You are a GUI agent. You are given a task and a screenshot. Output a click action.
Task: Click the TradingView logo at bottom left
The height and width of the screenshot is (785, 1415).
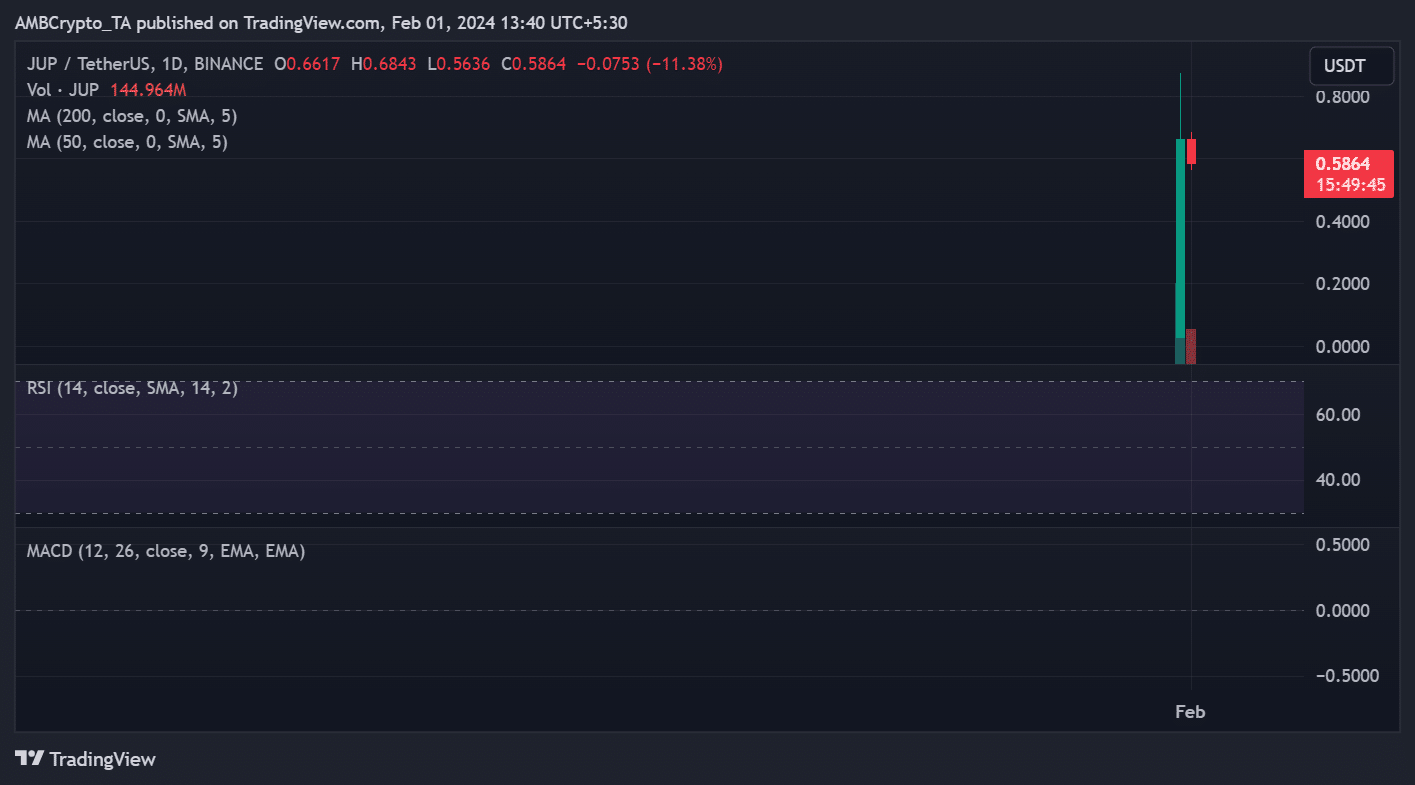(x=86, y=759)
